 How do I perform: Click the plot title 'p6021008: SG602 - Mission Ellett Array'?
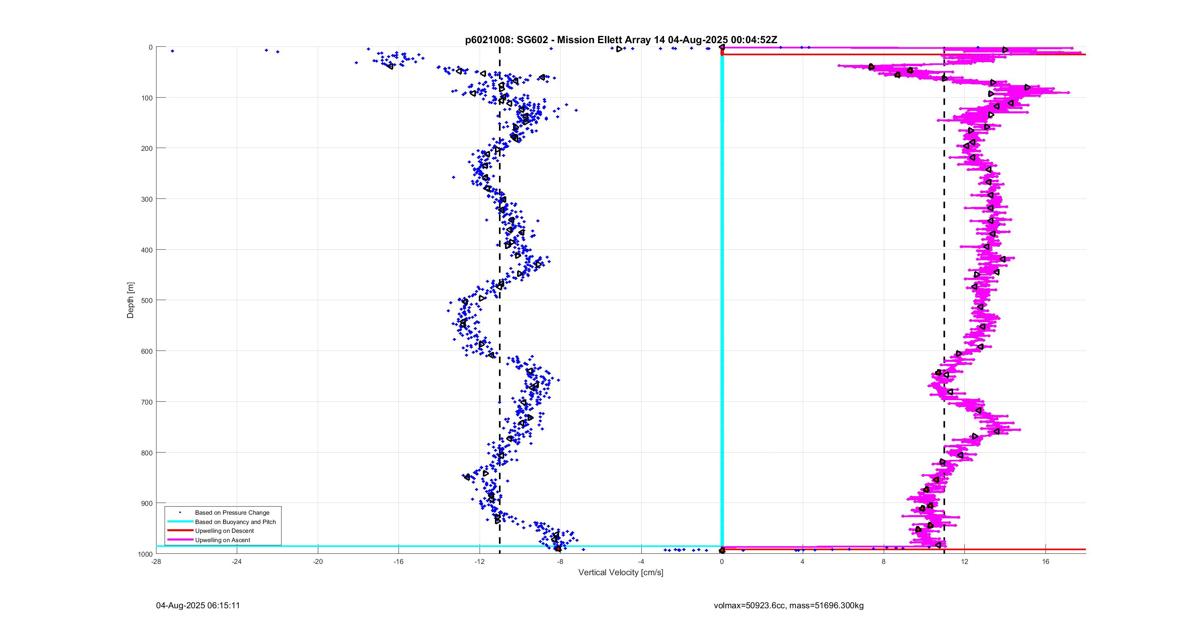[558, 40]
